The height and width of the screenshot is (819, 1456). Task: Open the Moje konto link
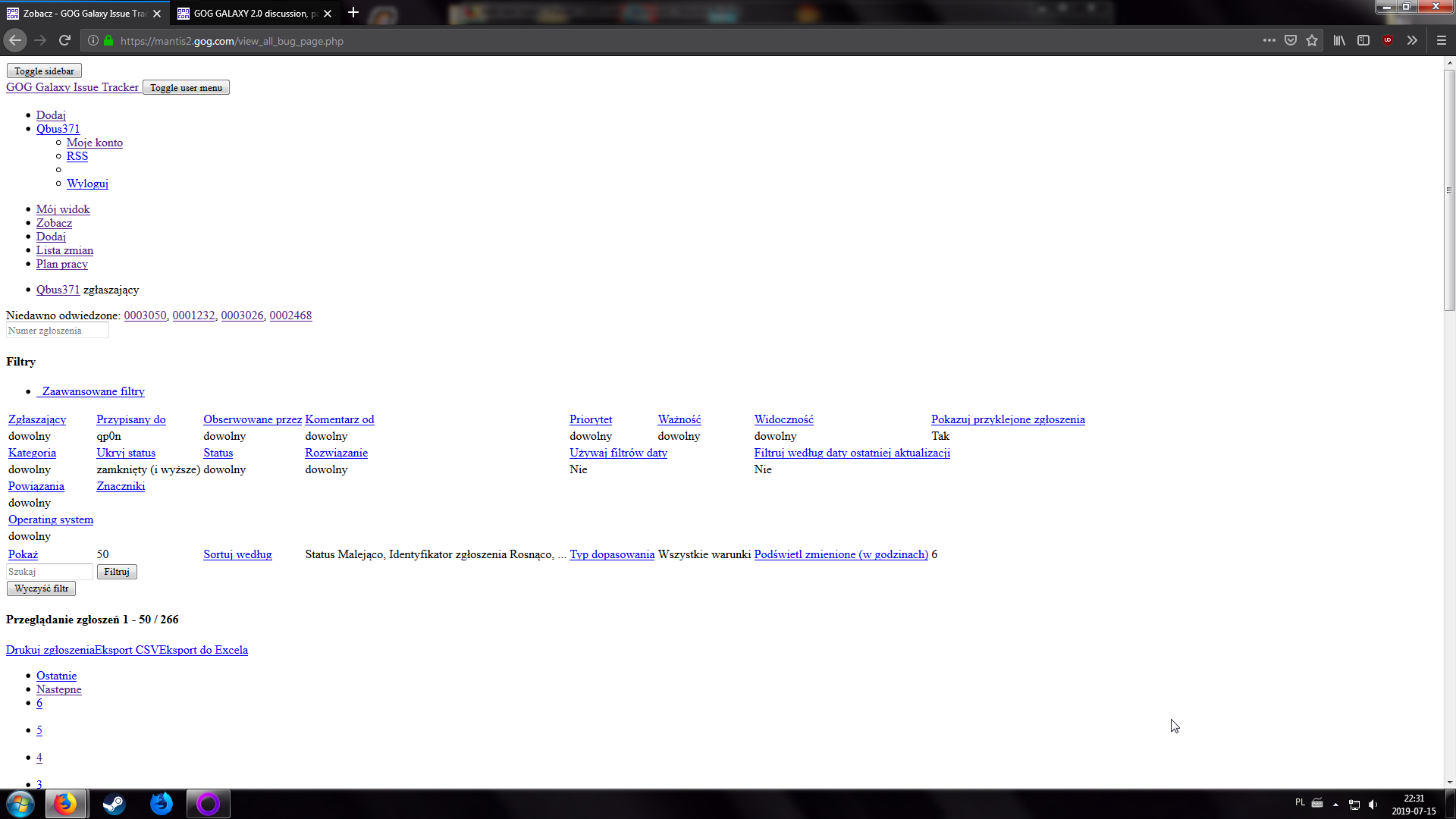tap(95, 143)
